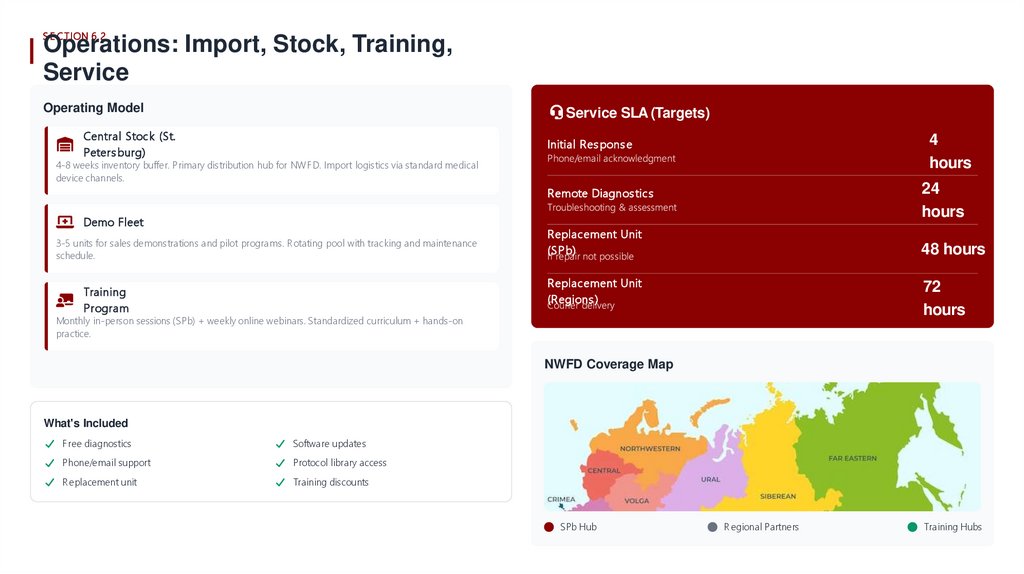Click the Replacement unit checkmark
Image resolution: width=1024 pixels, height=574 pixels.
coord(50,483)
